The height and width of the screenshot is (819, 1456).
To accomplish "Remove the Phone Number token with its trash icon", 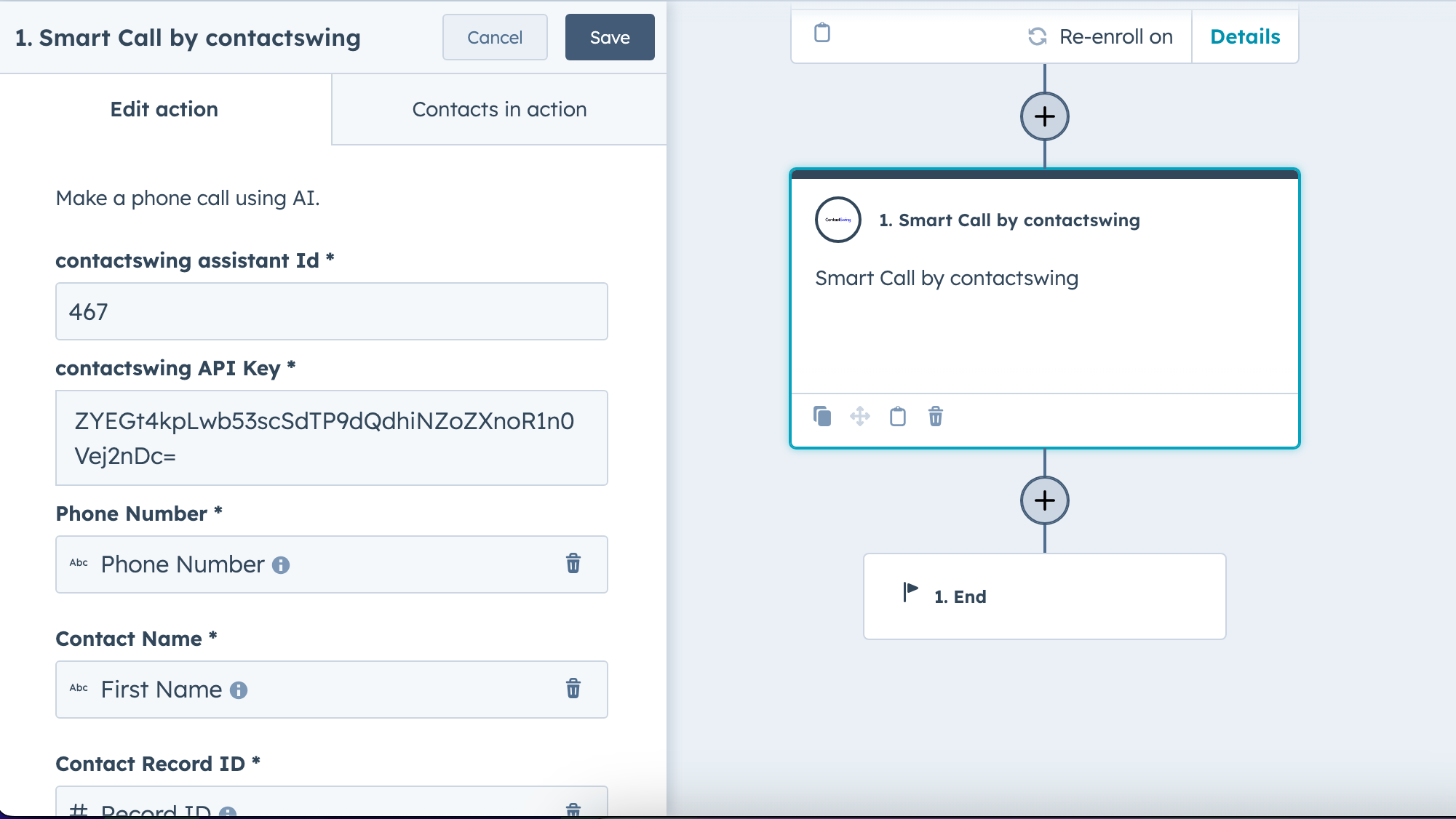I will (573, 564).
